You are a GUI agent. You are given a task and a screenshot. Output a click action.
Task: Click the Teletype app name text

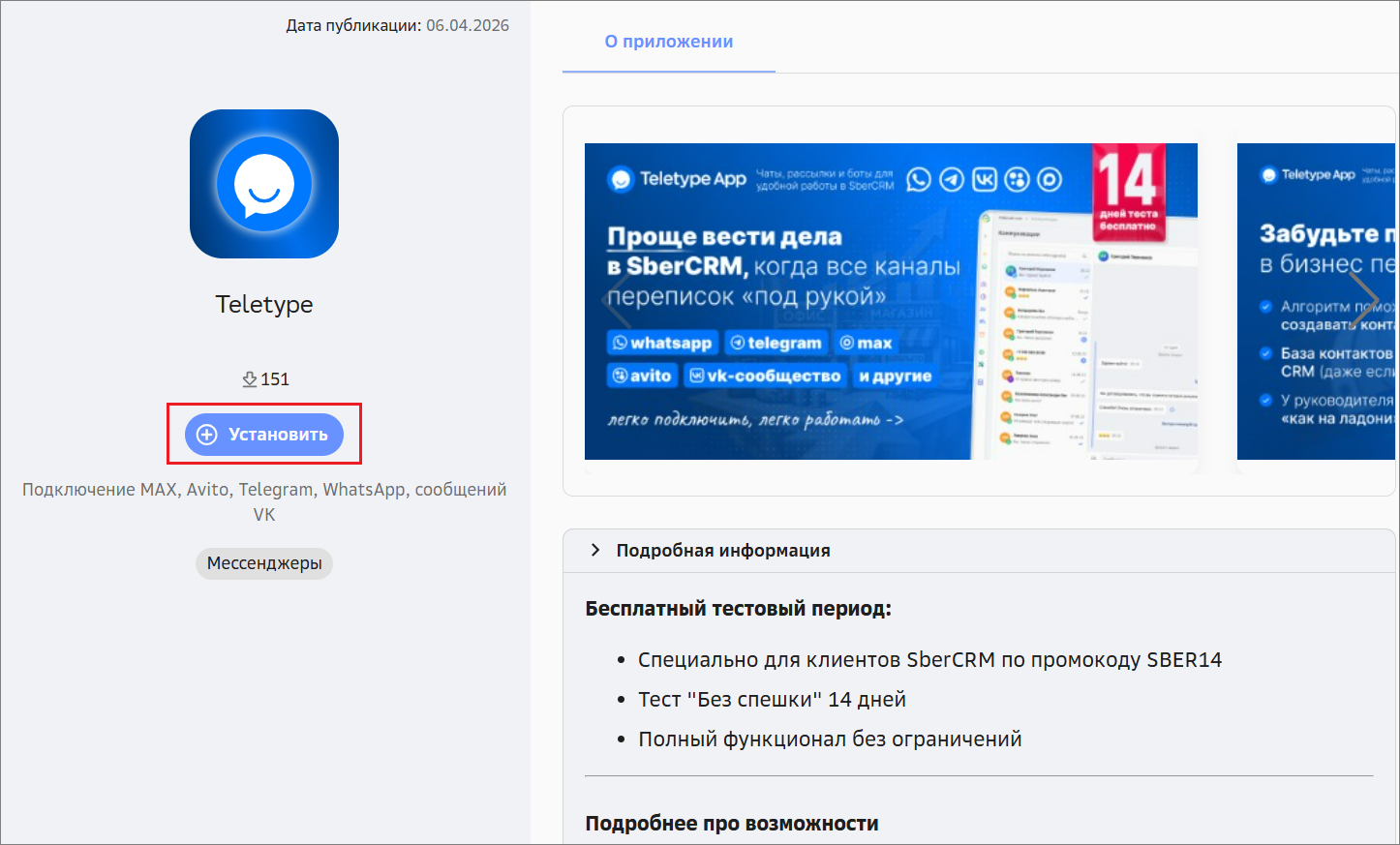point(264,304)
